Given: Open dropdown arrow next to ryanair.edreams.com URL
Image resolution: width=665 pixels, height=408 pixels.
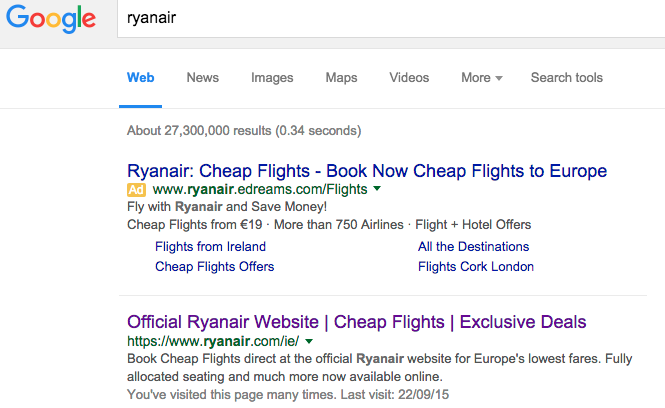Looking at the screenshot, I should click(377, 188).
